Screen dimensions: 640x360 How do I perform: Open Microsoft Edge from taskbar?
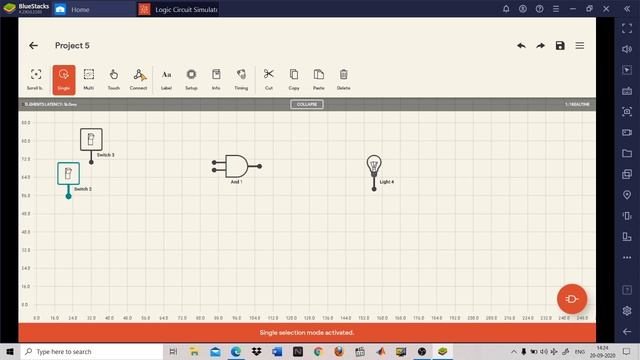(x=236, y=351)
